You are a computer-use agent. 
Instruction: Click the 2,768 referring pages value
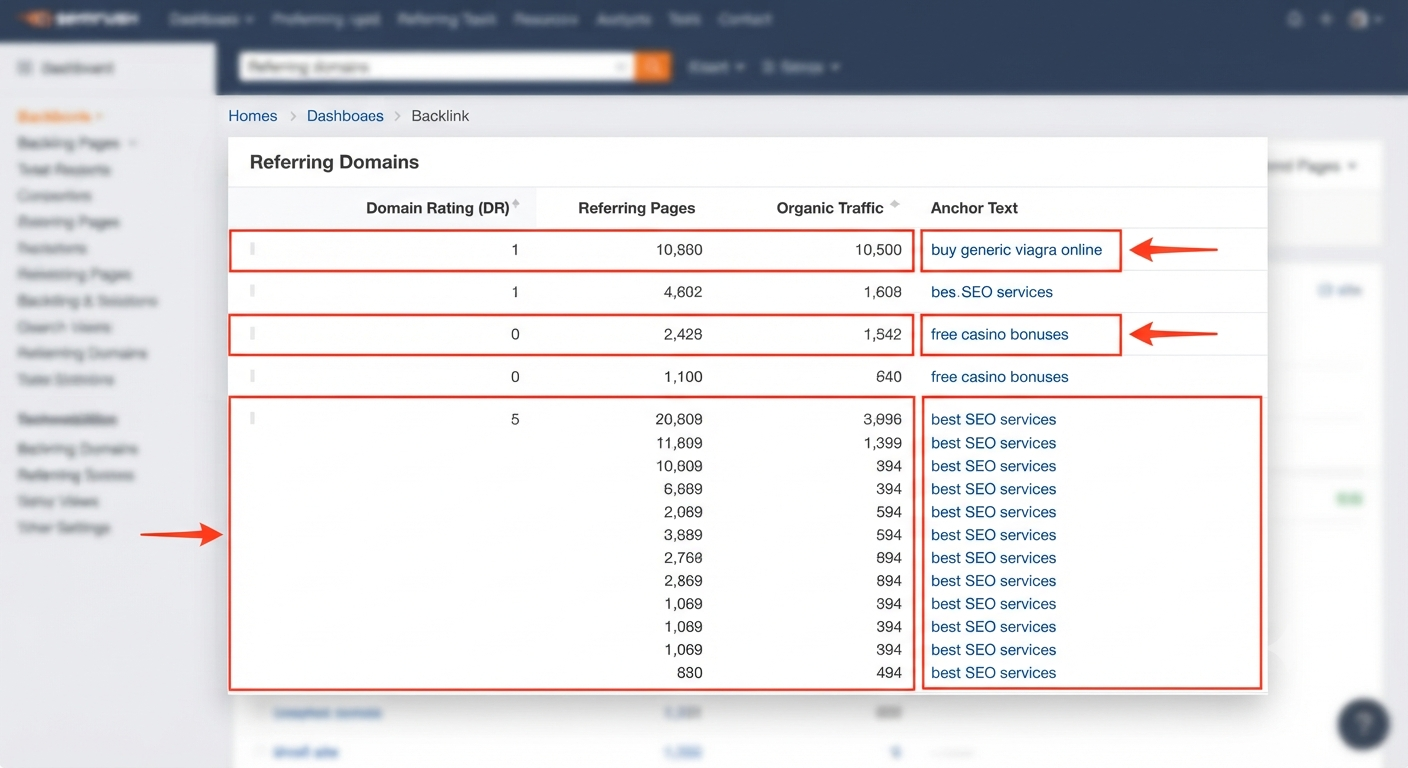pyautogui.click(x=683, y=558)
